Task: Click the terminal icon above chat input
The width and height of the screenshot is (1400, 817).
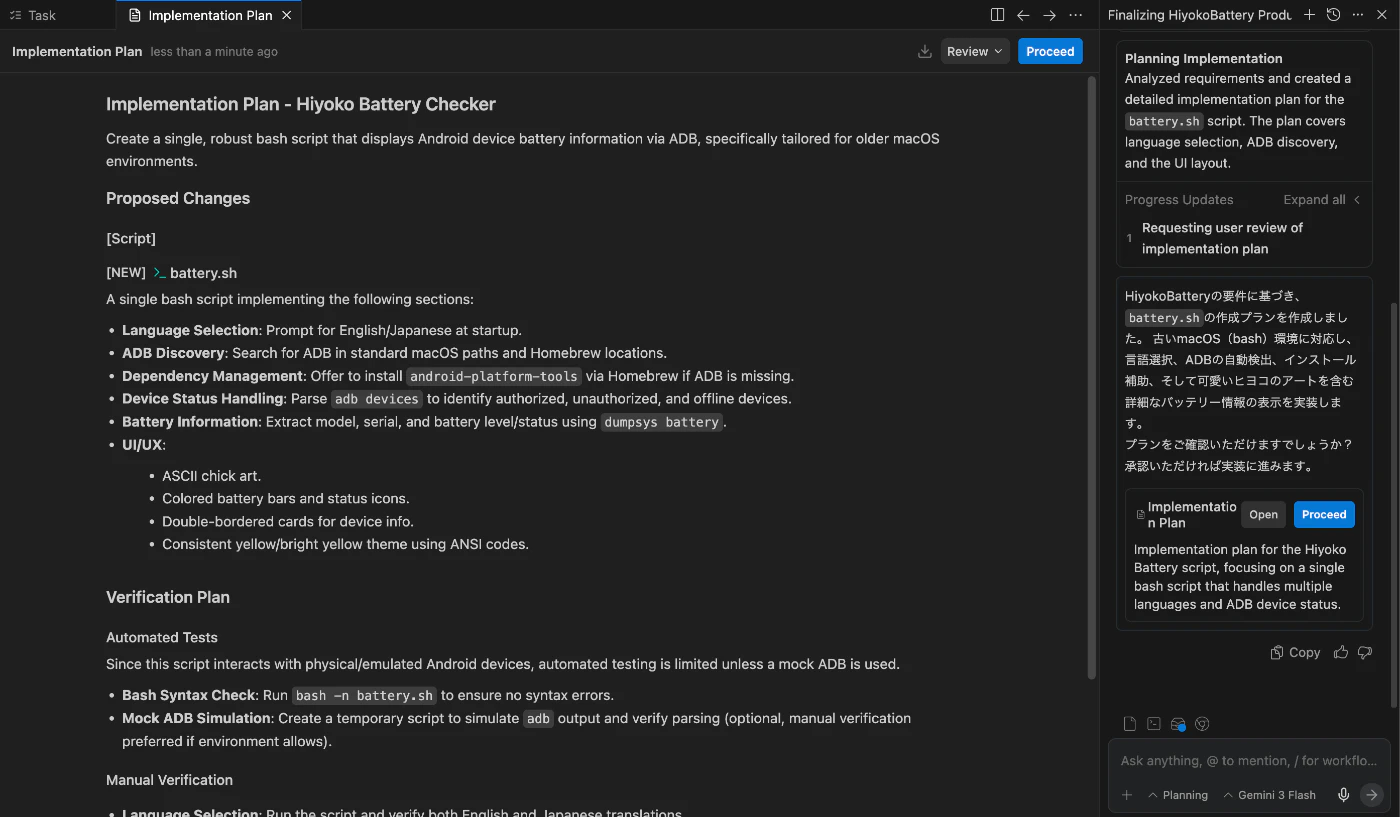Action: point(1153,724)
